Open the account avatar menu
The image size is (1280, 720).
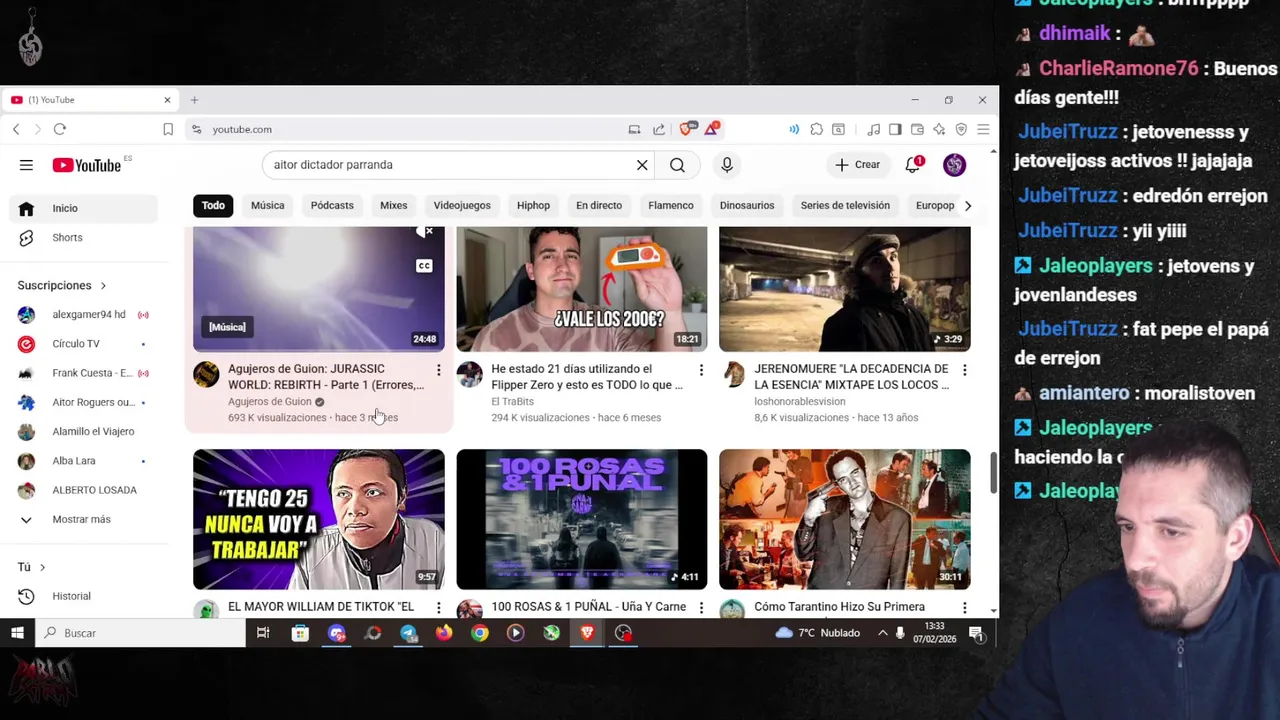(x=954, y=165)
